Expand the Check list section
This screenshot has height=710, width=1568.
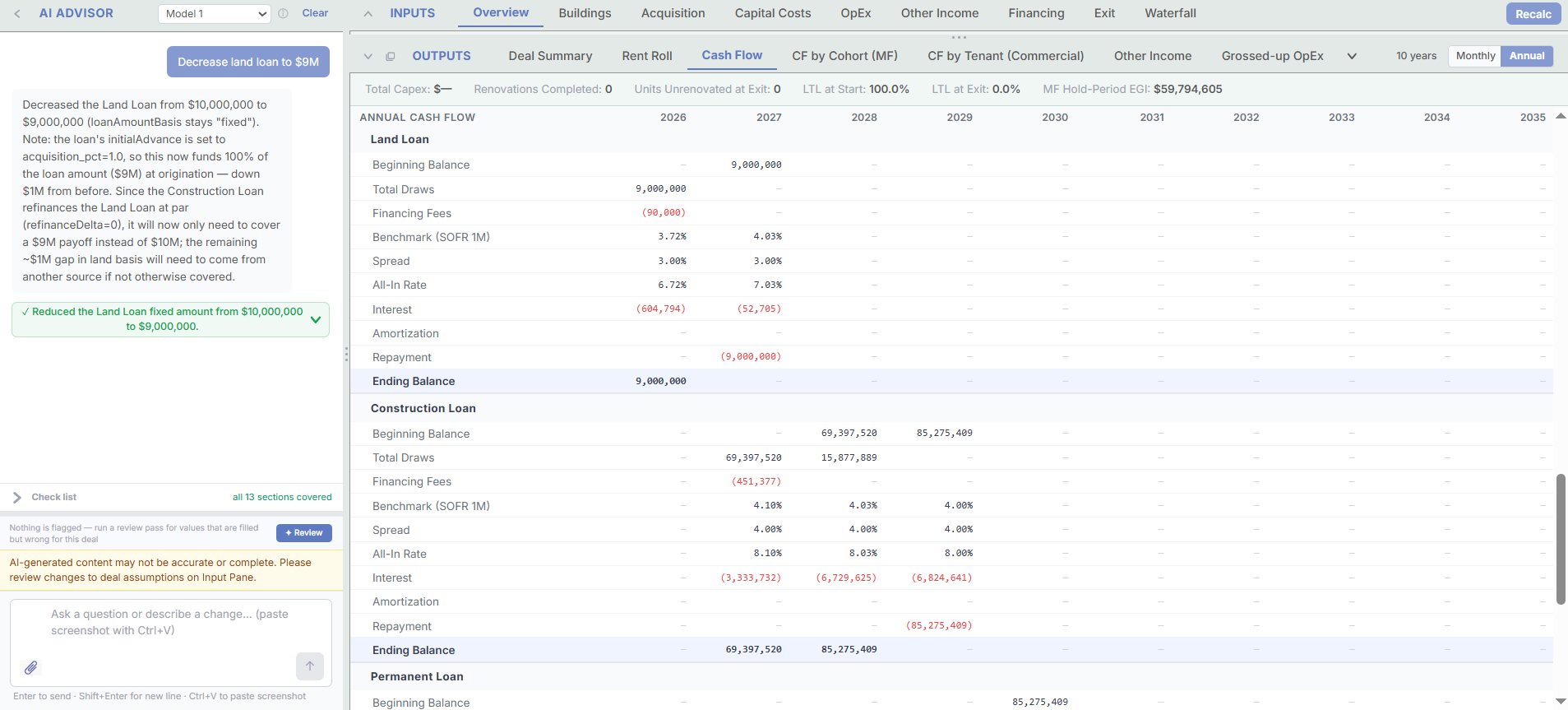pos(17,497)
